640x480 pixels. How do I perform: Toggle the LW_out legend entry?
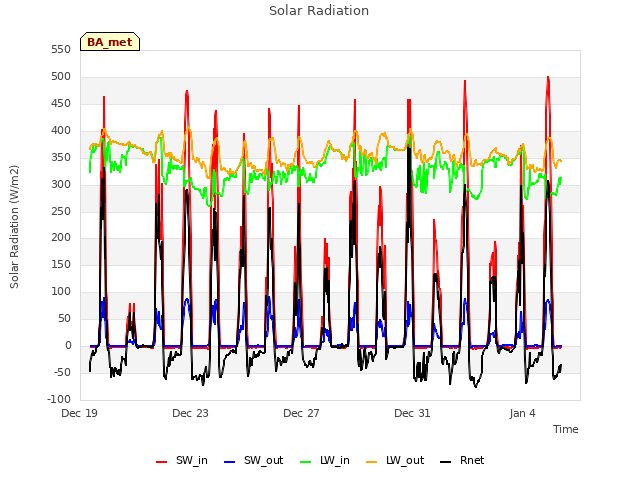(395, 460)
